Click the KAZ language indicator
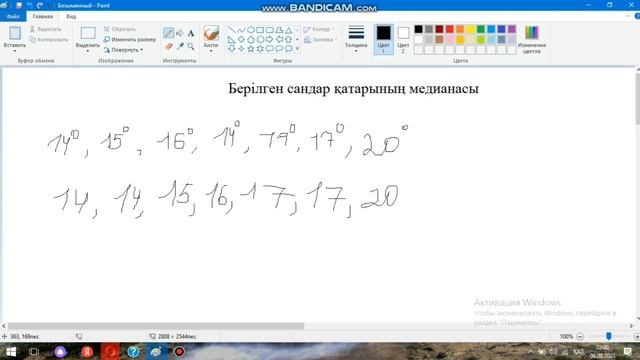 (578, 351)
